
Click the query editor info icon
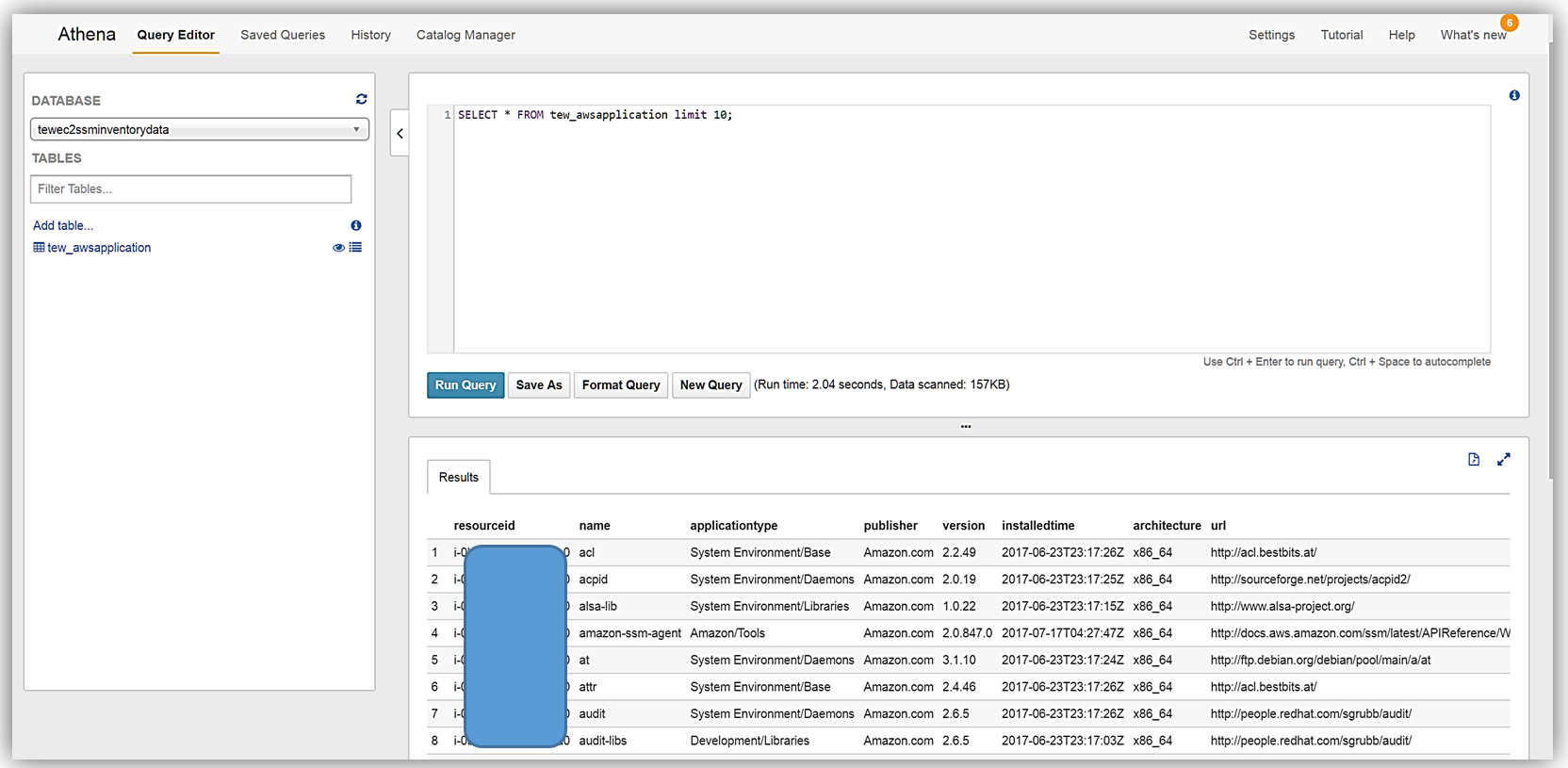pos(1513,95)
